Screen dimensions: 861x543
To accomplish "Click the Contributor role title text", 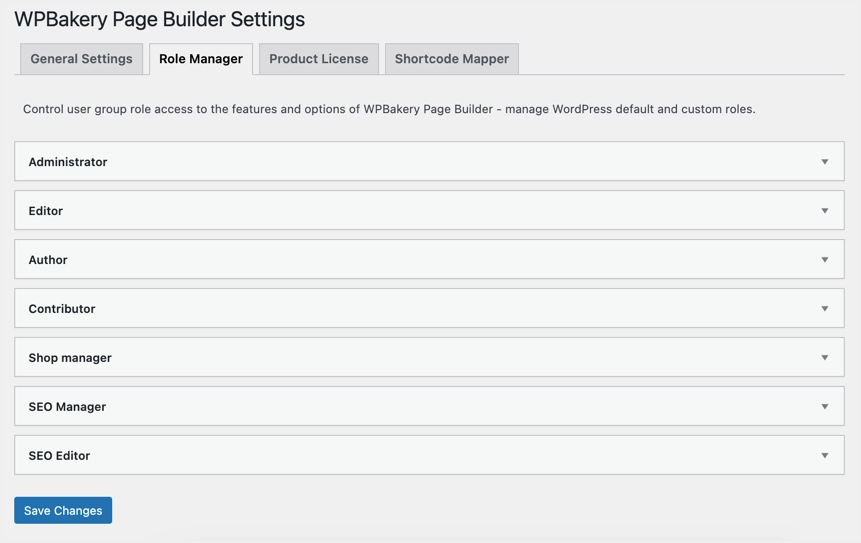I will click(x=62, y=309).
